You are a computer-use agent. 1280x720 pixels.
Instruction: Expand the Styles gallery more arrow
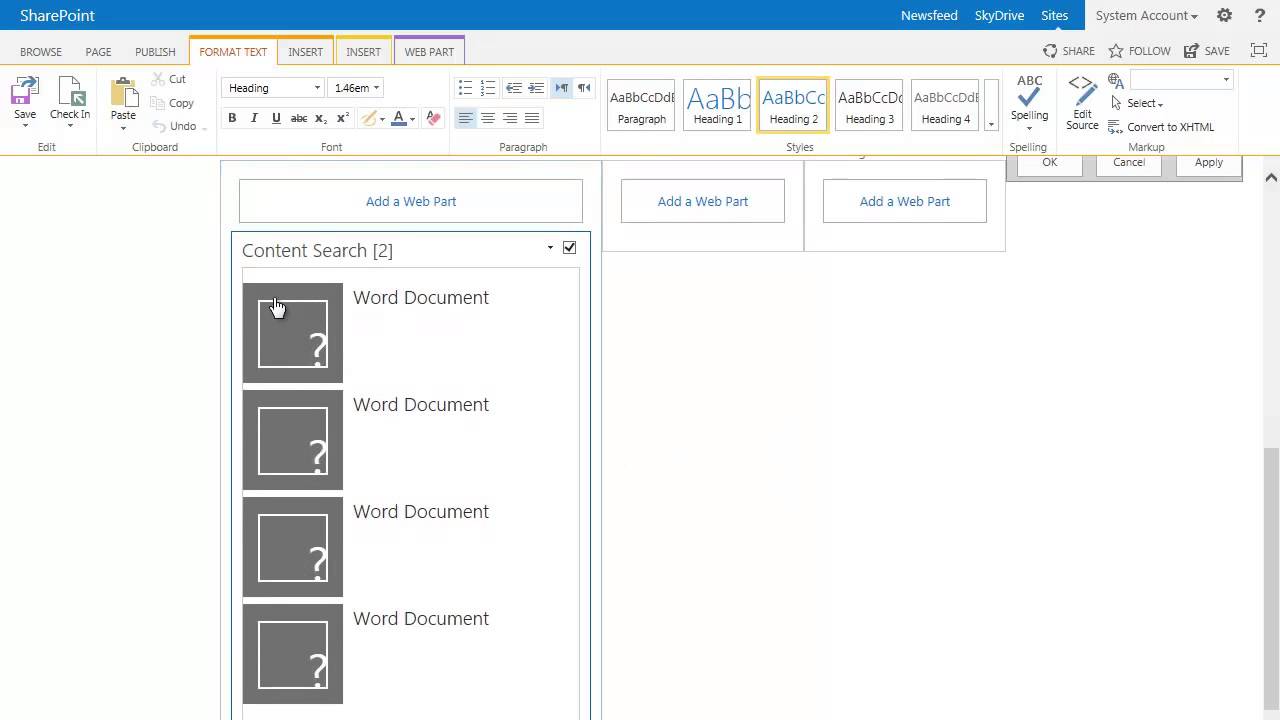(991, 124)
